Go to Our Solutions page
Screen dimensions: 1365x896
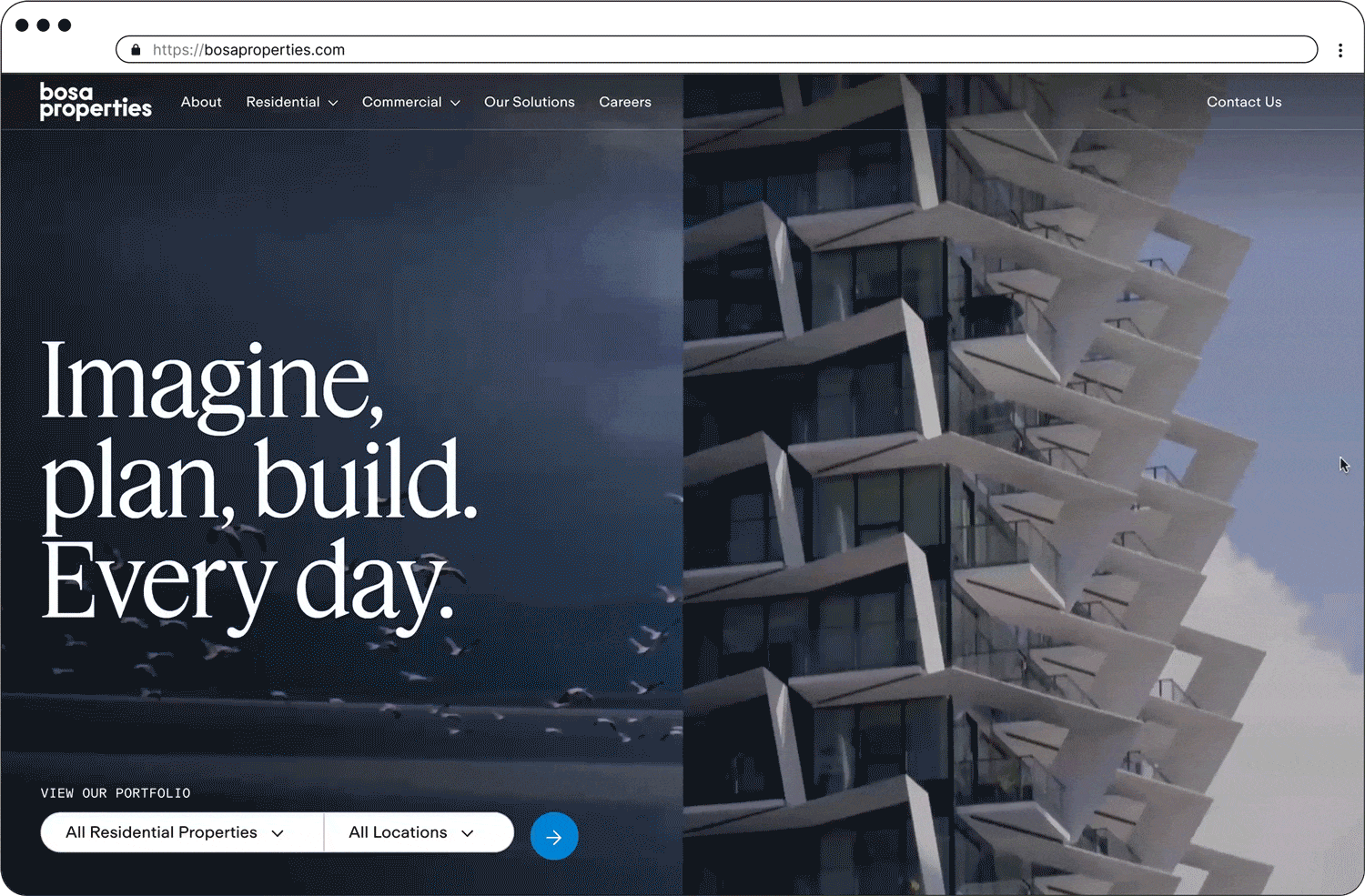coord(530,102)
